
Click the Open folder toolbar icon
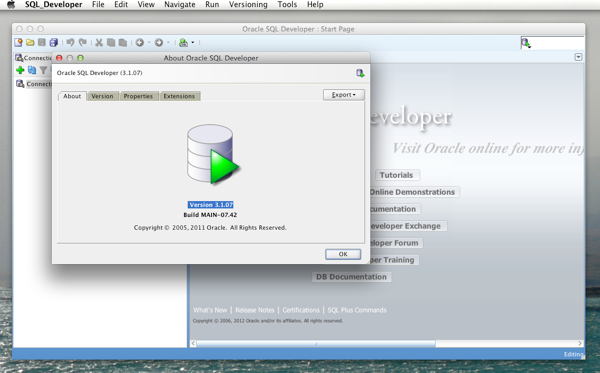[30, 42]
